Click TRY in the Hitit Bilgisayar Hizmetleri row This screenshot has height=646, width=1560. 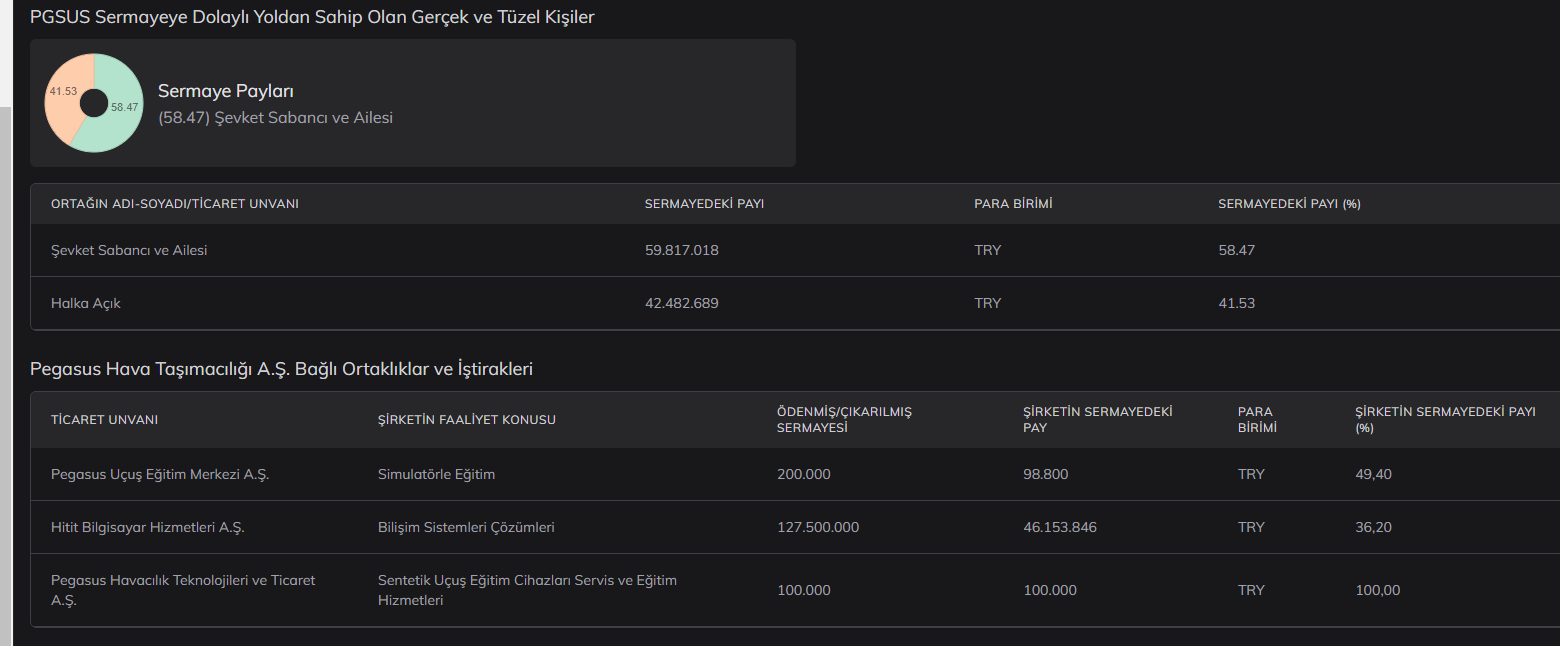pyautogui.click(x=1251, y=527)
